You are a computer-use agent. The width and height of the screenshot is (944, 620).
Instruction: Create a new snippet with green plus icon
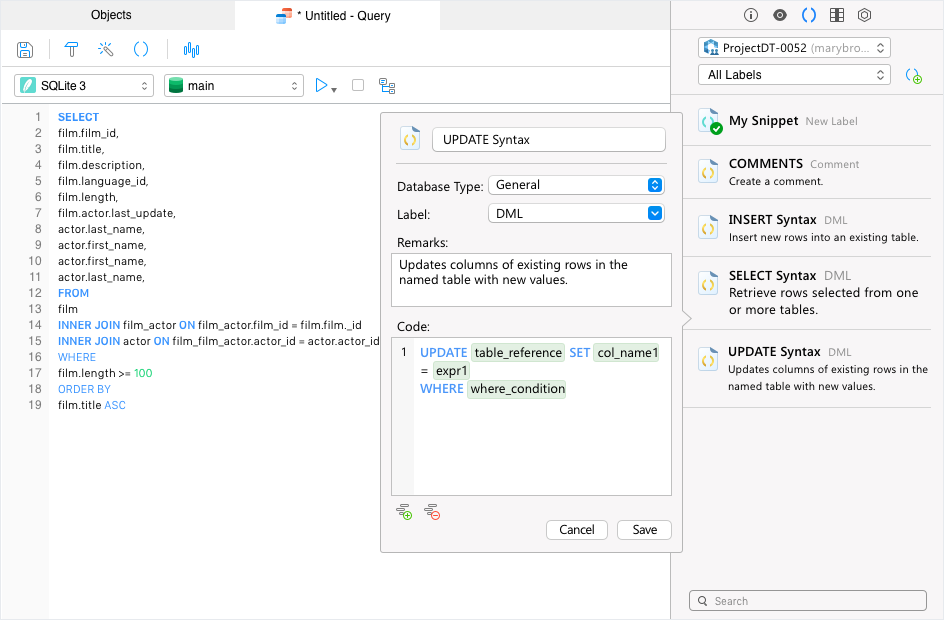tap(914, 75)
